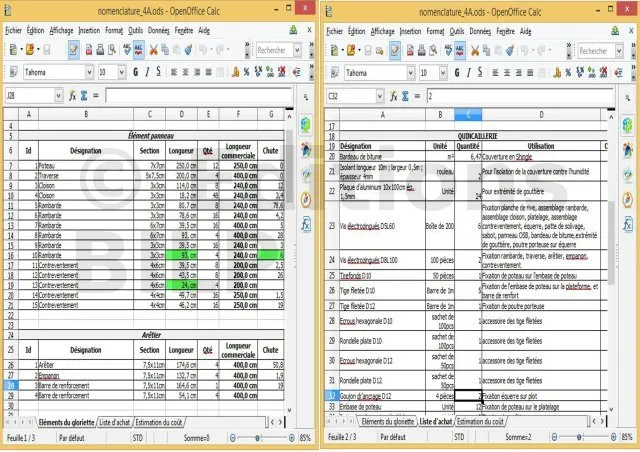Toggle Italic formatting in the right window
The image size is (640, 452).
click(469, 72)
